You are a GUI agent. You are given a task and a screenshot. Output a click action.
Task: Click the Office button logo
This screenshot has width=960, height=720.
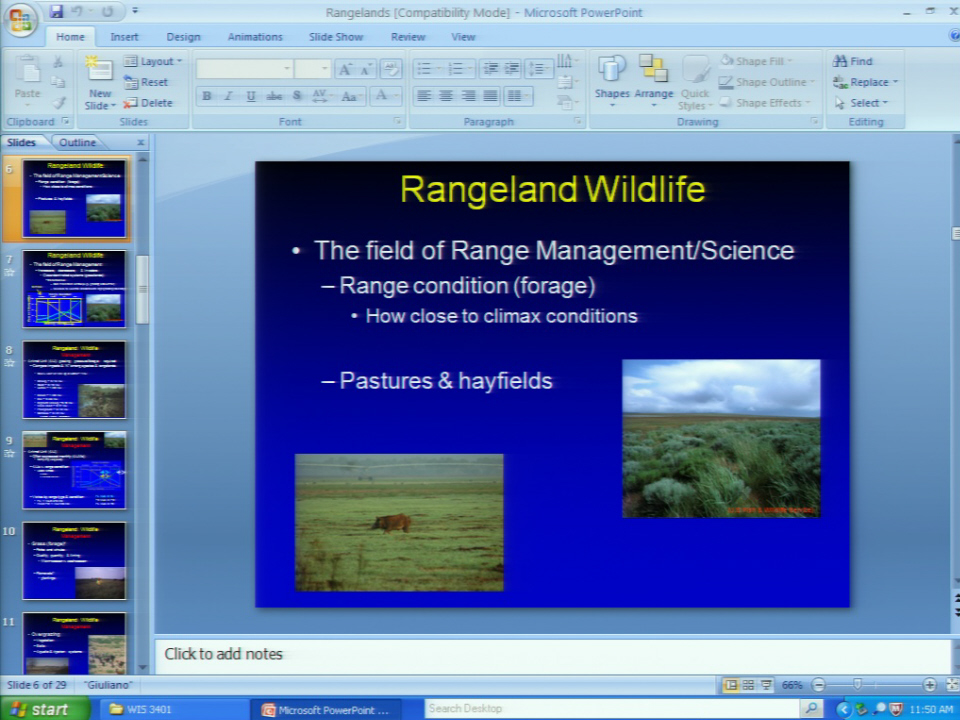[20, 20]
